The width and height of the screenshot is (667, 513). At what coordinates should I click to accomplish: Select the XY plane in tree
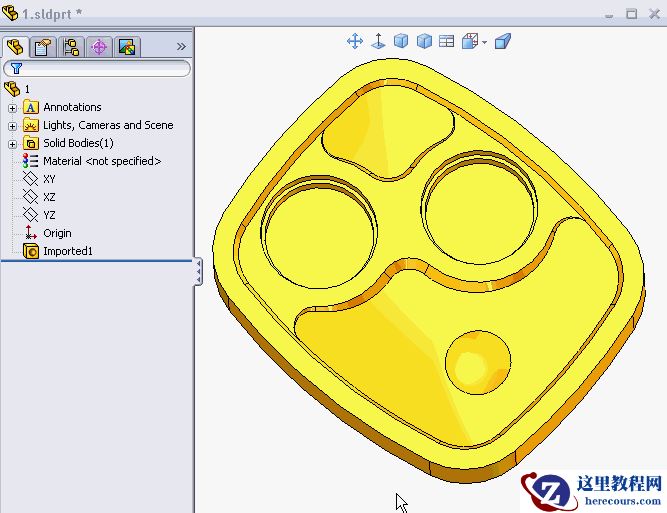pos(49,179)
